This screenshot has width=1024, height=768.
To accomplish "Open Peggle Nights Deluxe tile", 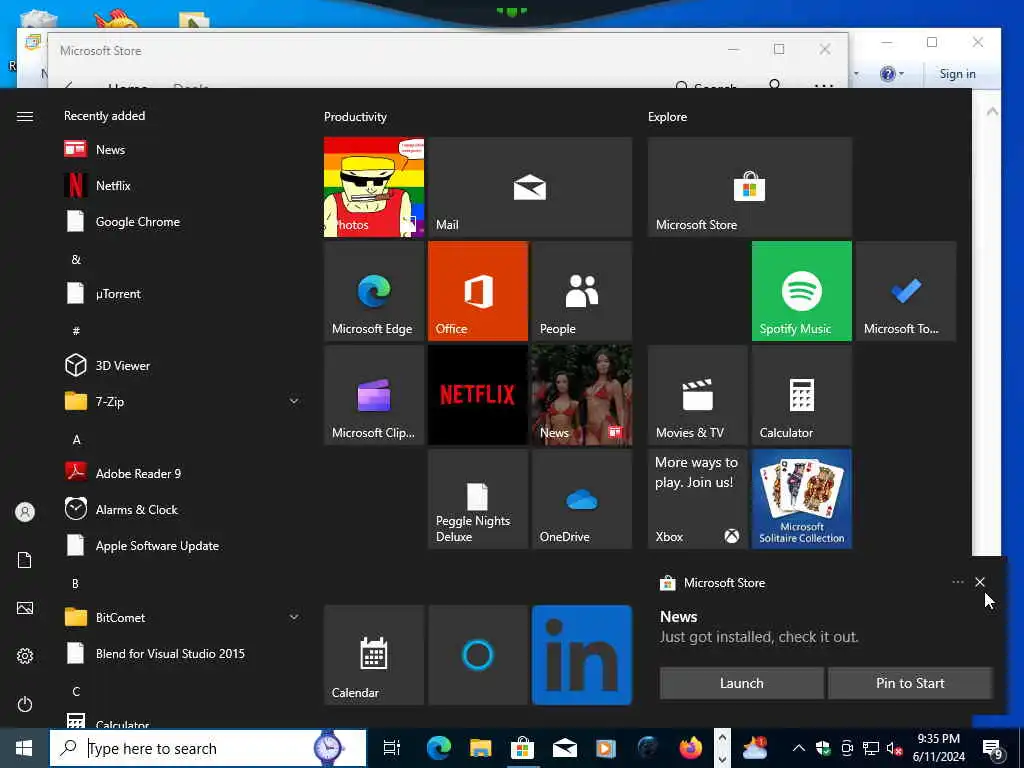I will 477,499.
